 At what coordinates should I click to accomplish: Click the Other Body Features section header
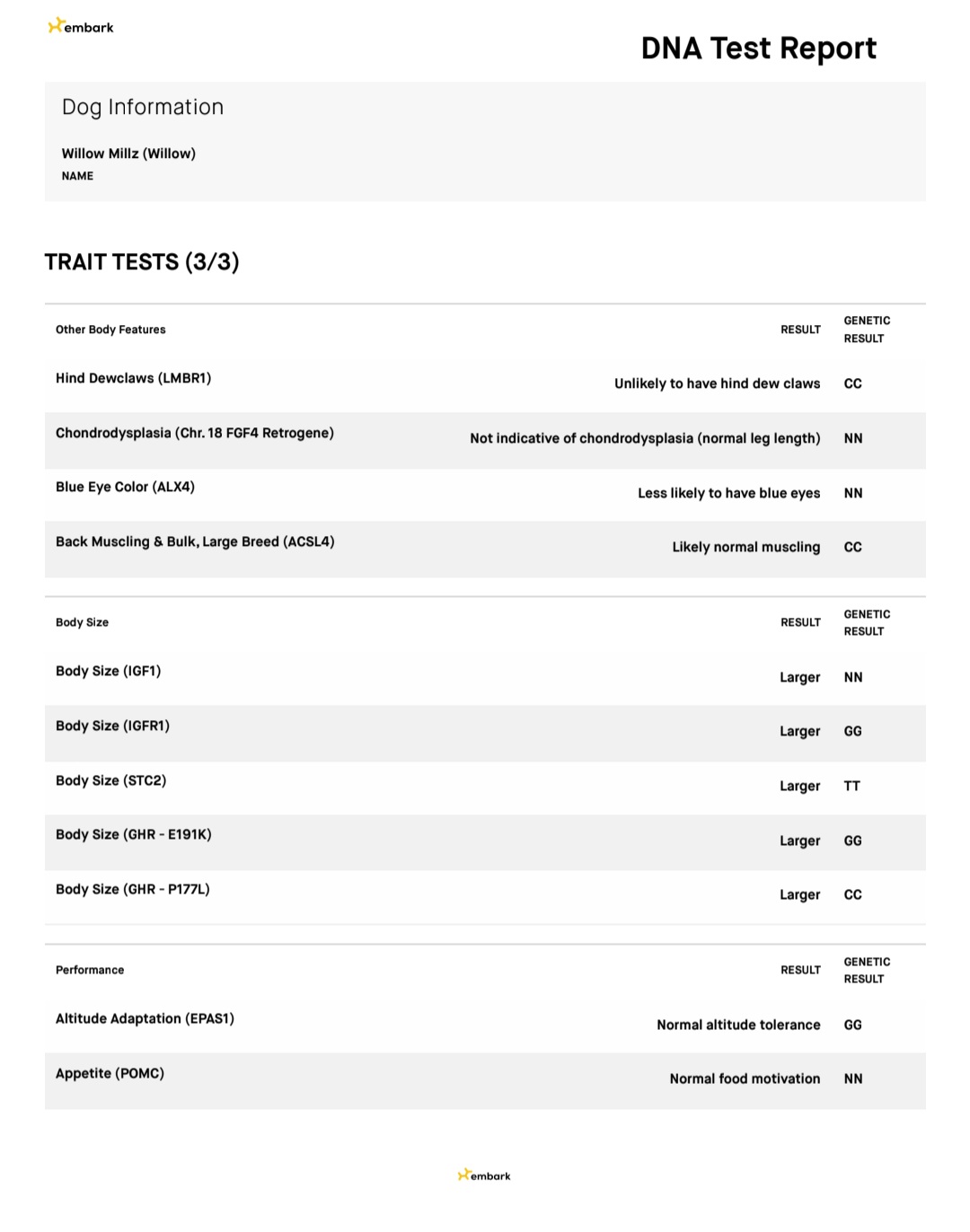tap(110, 330)
